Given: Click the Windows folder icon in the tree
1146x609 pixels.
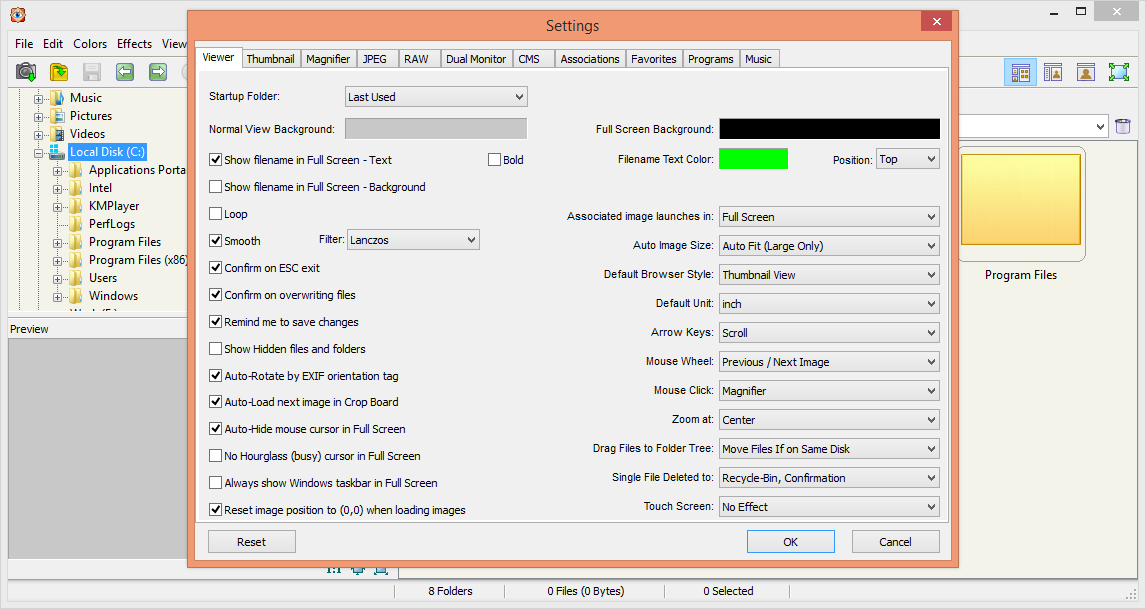Looking at the screenshot, I should 76,296.
